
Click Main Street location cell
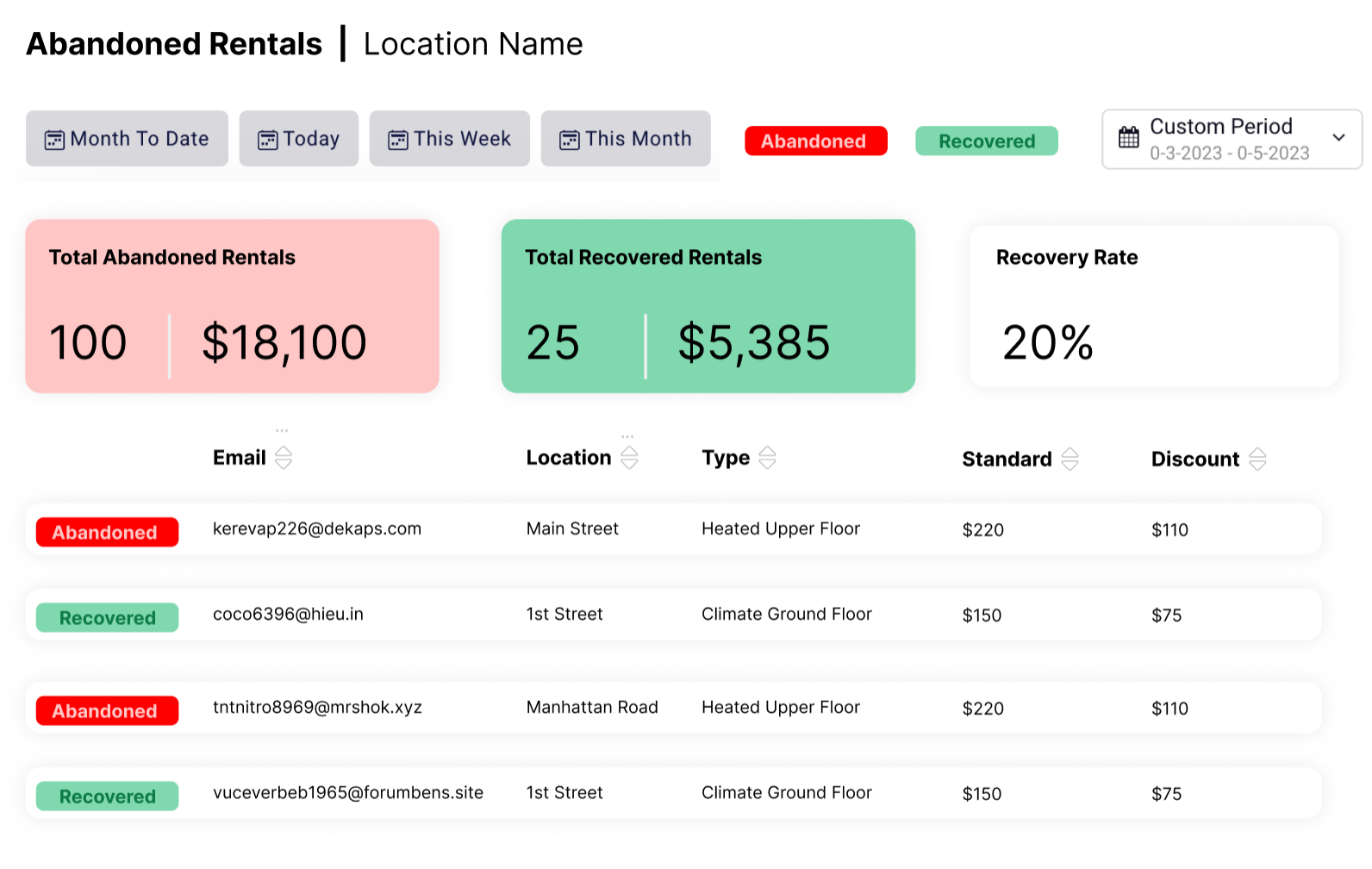pos(572,528)
